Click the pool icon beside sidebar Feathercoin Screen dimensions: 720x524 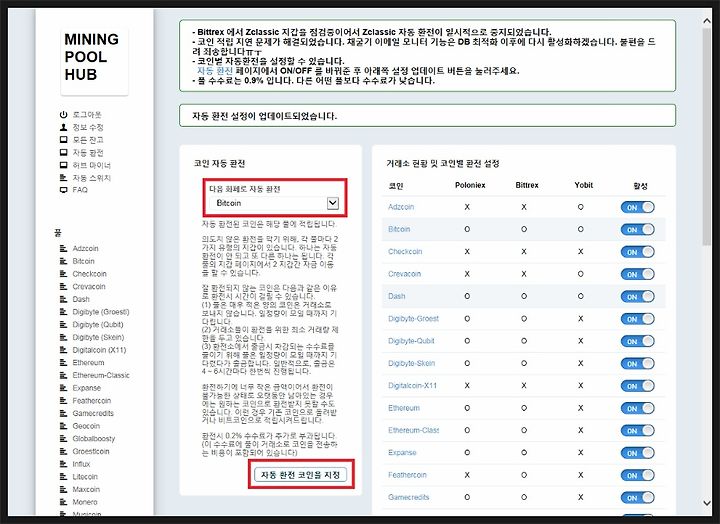coord(63,400)
